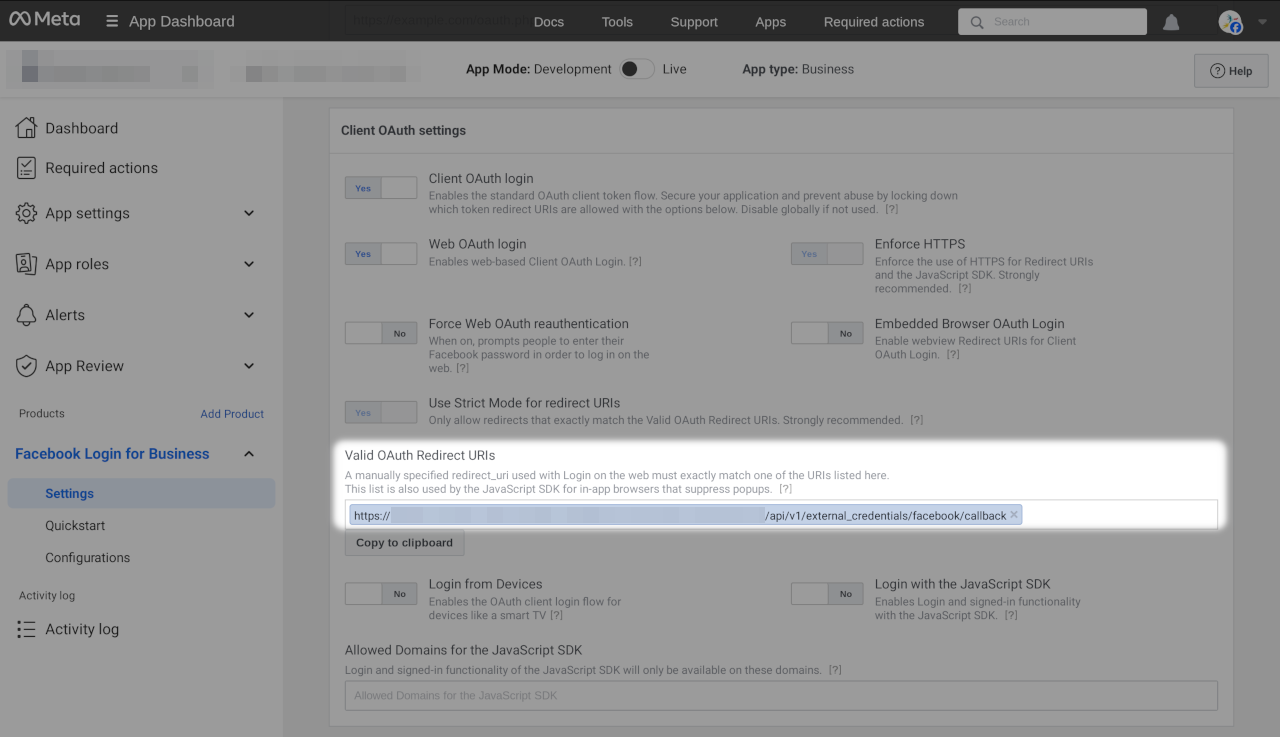
Task: Open help tooltip for Allowed Domains
Action: [x=835, y=669]
